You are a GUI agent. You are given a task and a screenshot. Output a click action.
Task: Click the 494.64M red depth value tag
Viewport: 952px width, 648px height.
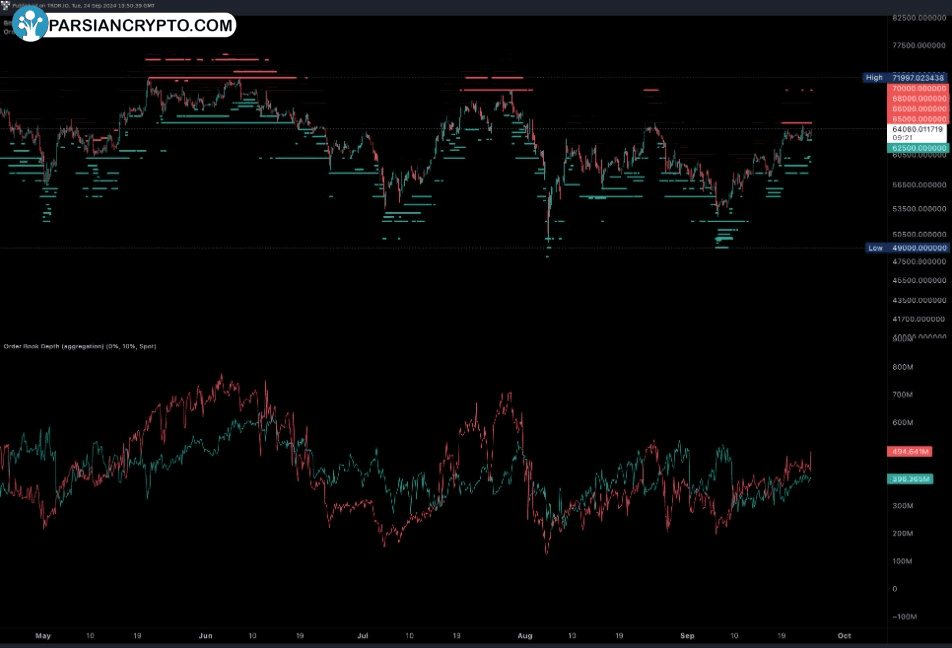[909, 452]
